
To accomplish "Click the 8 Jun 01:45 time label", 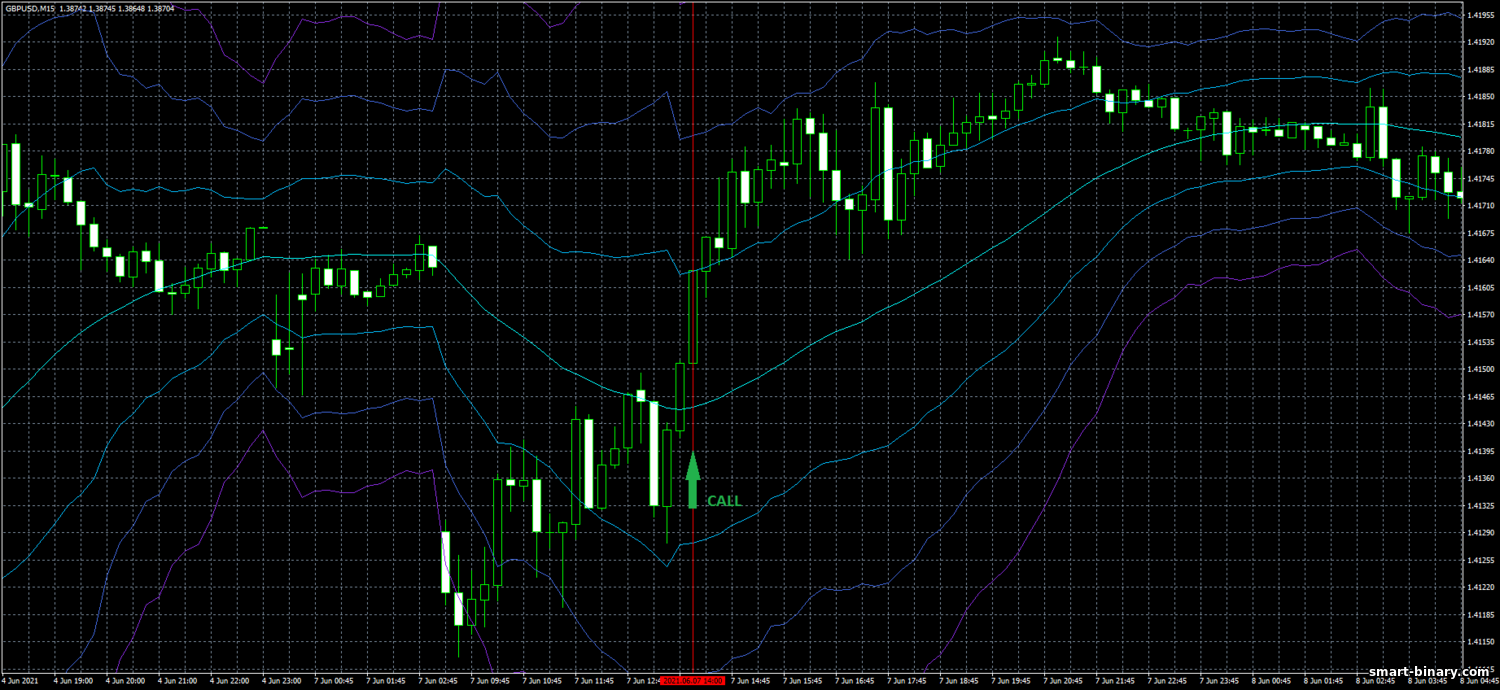I will [1322, 680].
